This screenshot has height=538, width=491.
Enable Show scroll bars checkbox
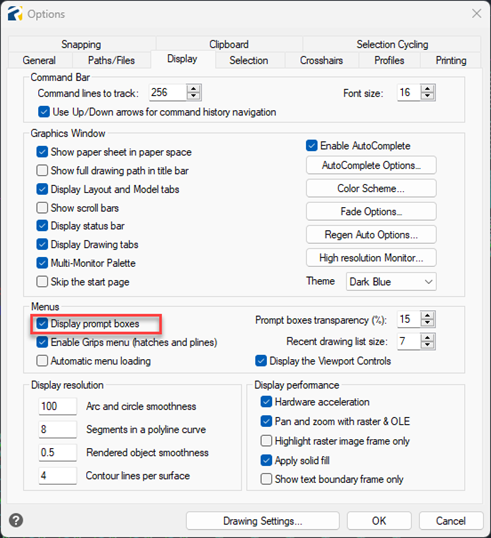[42, 208]
